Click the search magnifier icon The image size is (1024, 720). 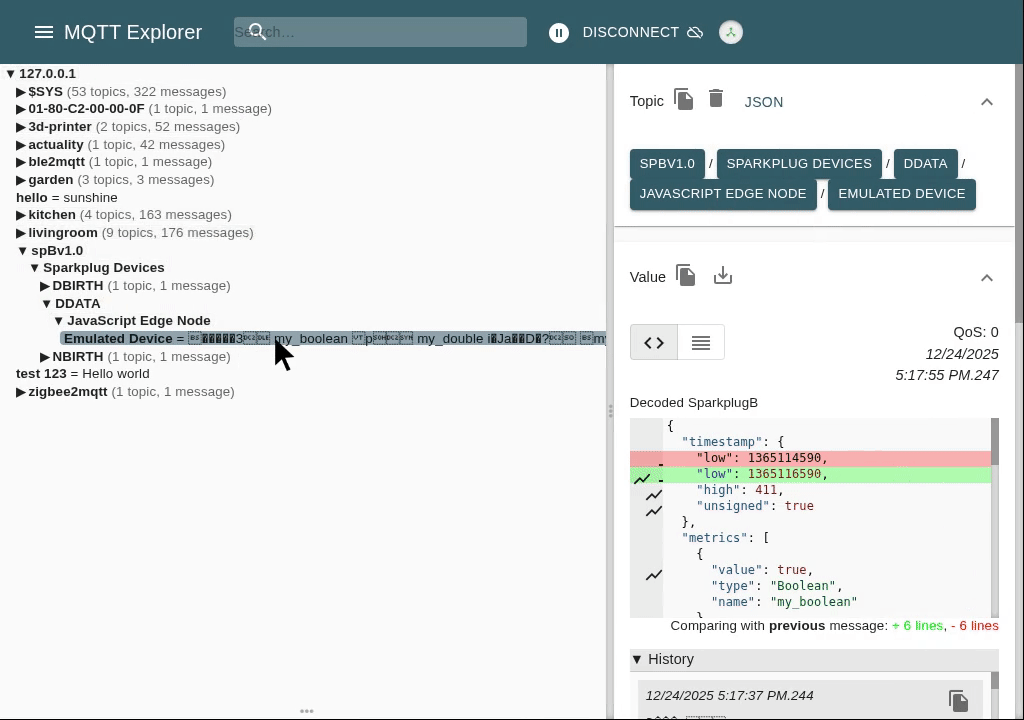(x=257, y=31)
